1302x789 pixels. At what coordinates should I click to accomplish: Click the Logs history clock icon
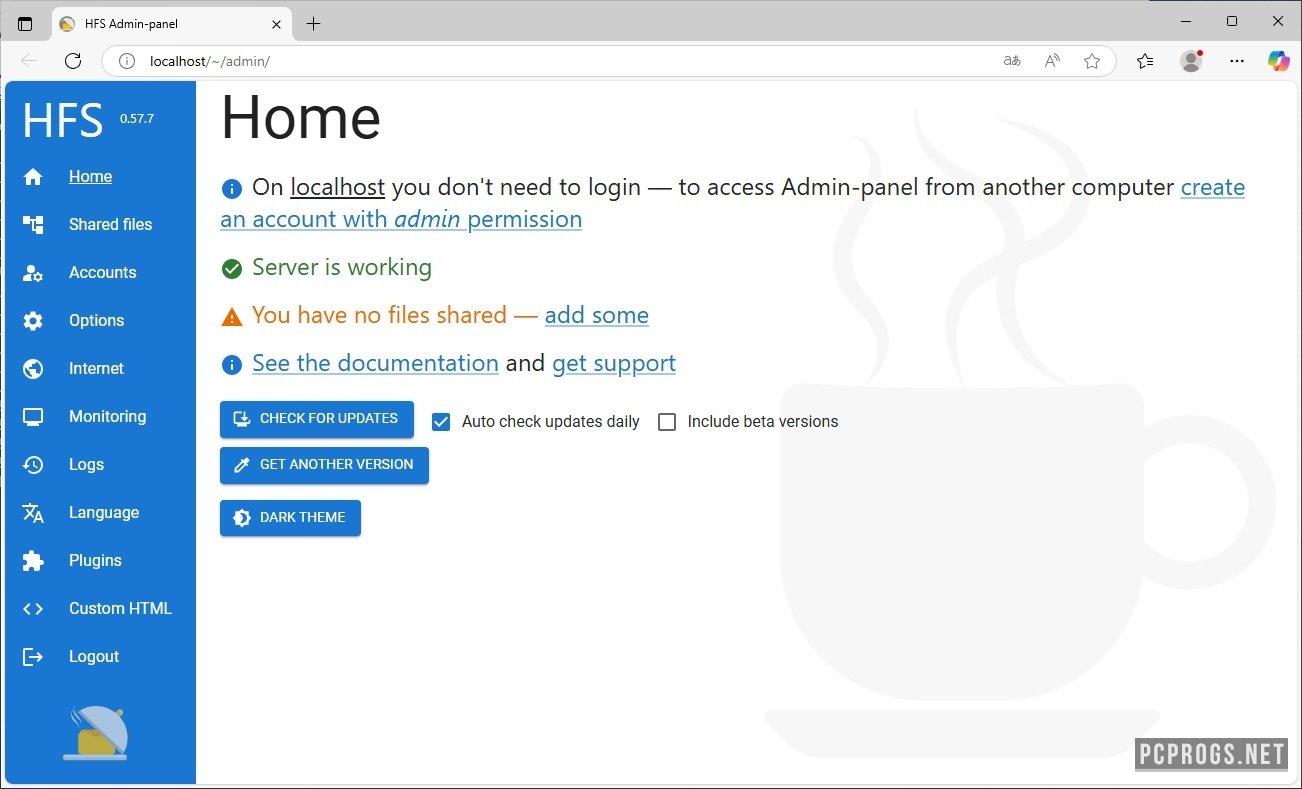(x=33, y=465)
